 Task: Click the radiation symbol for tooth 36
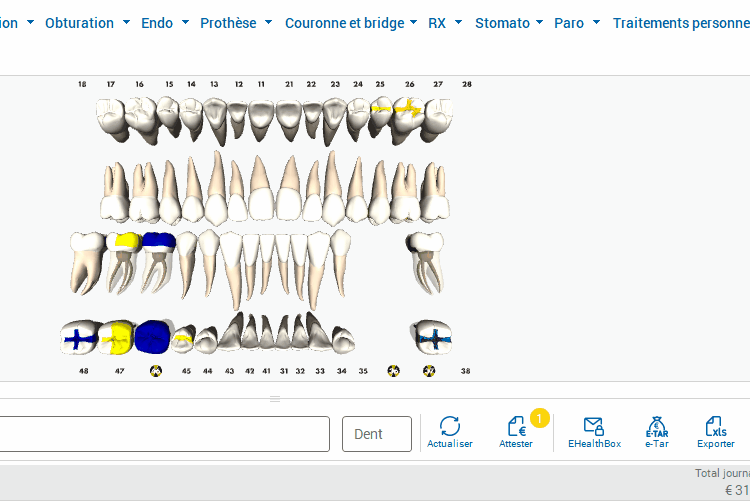[x=393, y=371]
